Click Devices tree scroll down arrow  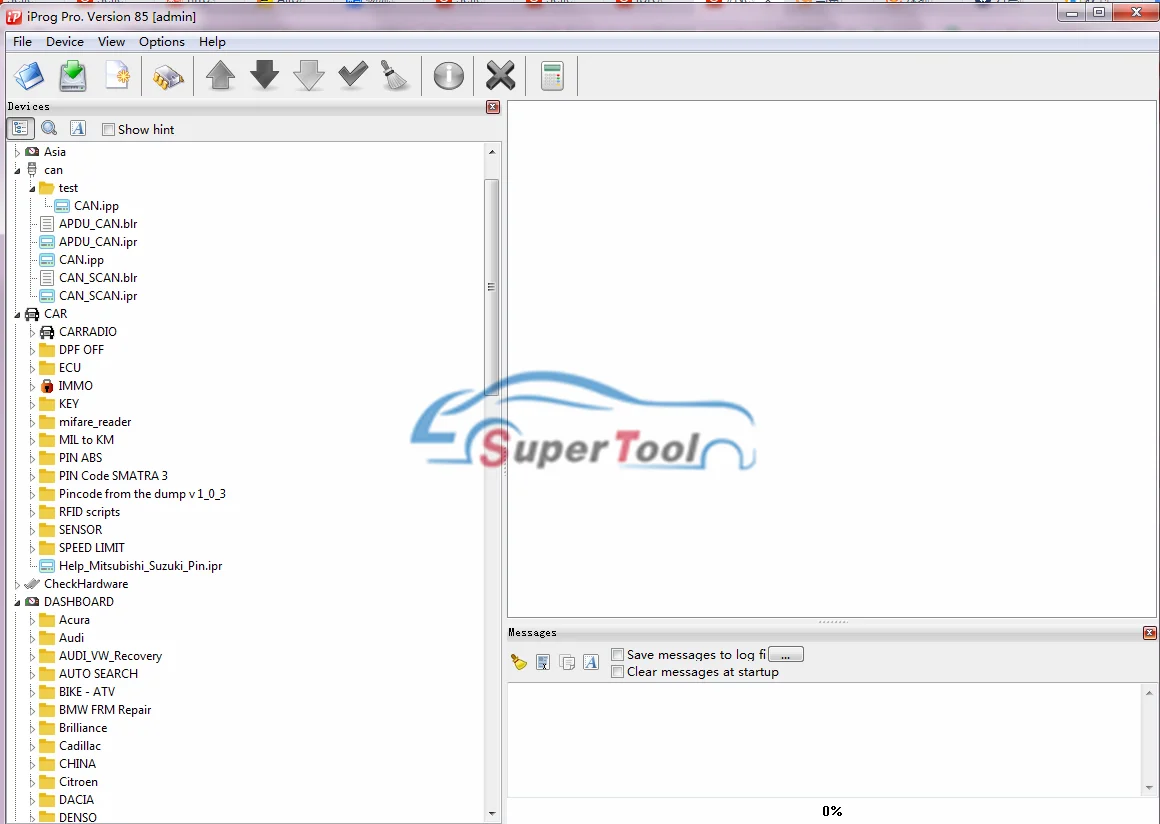tap(492, 814)
